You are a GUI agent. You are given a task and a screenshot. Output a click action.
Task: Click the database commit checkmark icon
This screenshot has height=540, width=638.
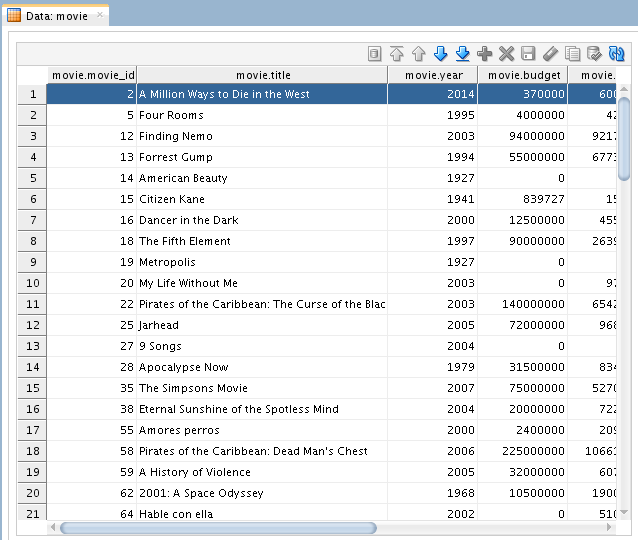[594, 53]
